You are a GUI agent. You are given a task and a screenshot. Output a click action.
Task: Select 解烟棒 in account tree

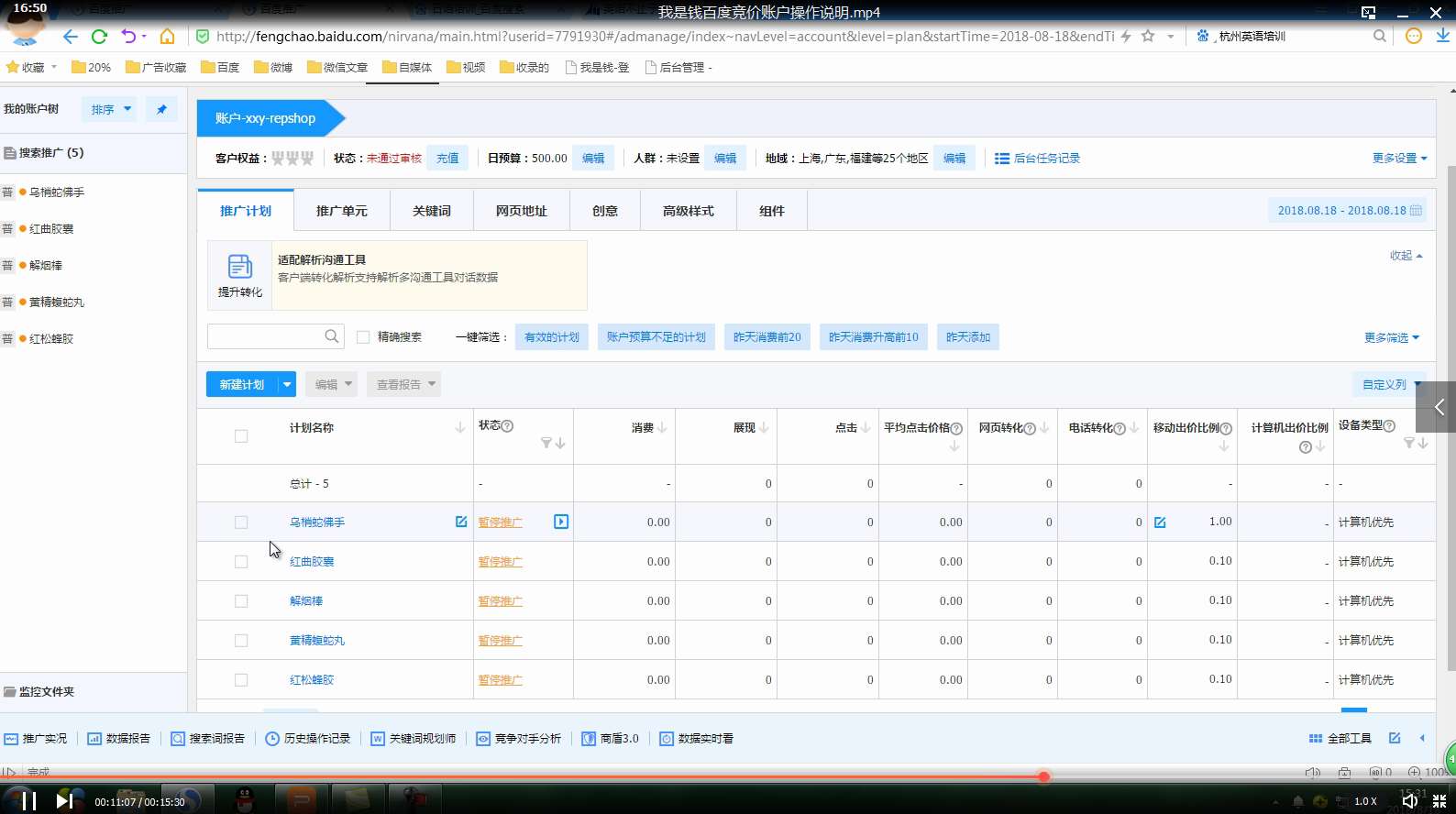click(x=46, y=266)
